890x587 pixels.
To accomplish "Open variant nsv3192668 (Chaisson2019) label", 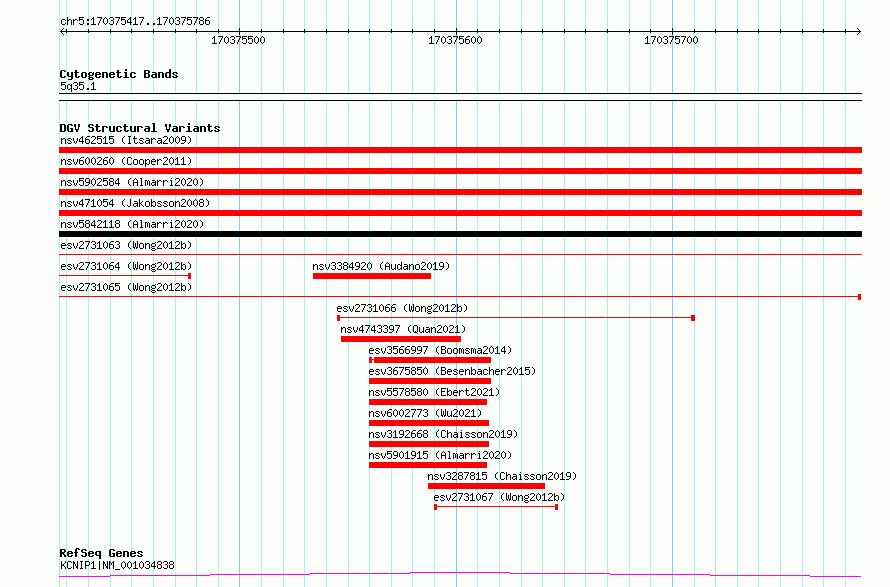I will point(443,434).
